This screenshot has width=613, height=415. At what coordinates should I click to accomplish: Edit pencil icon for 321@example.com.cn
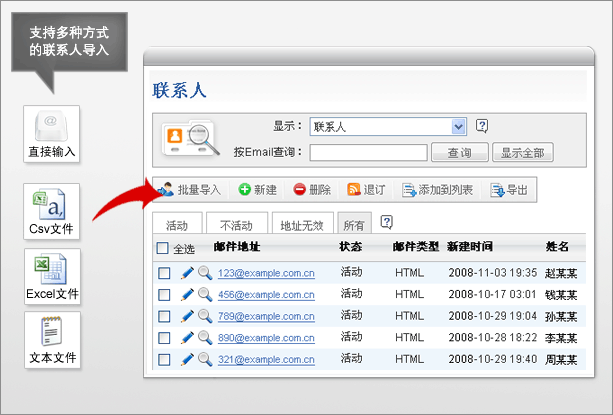point(187,359)
